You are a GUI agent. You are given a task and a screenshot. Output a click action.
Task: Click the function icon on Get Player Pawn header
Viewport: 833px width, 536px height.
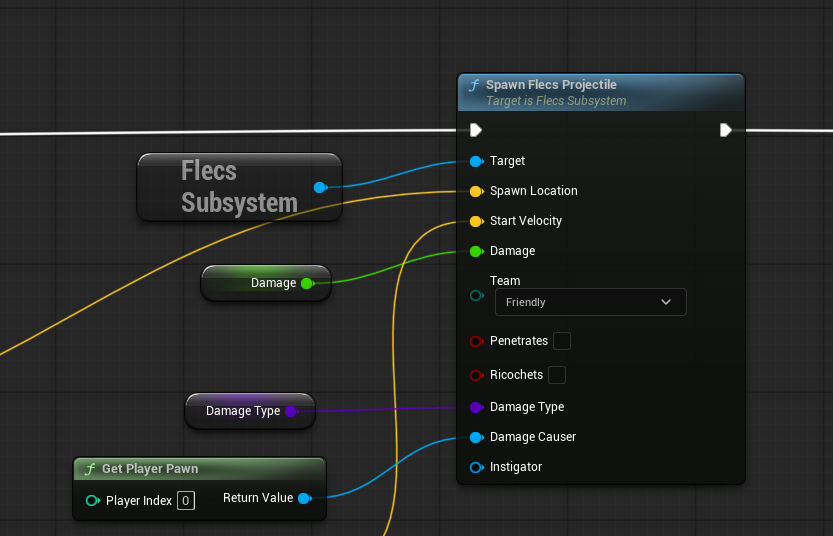pos(90,469)
